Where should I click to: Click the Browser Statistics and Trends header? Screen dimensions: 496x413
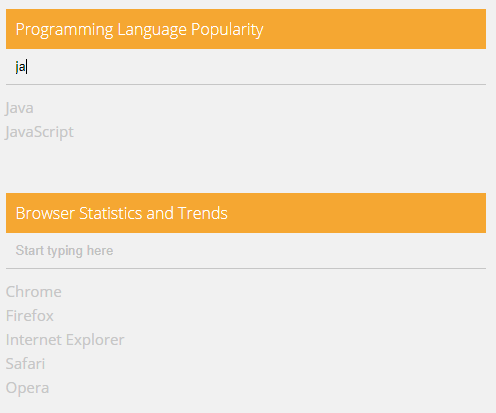pyautogui.click(x=246, y=213)
